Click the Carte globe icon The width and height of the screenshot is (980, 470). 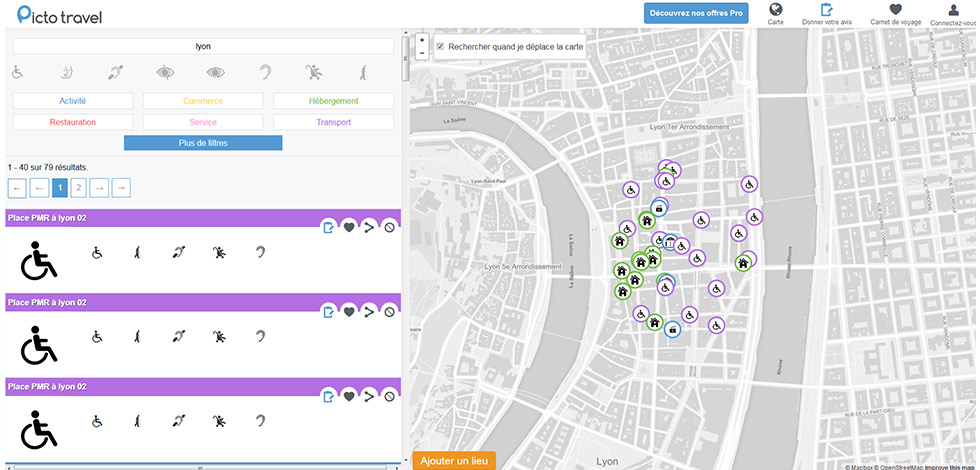click(775, 11)
